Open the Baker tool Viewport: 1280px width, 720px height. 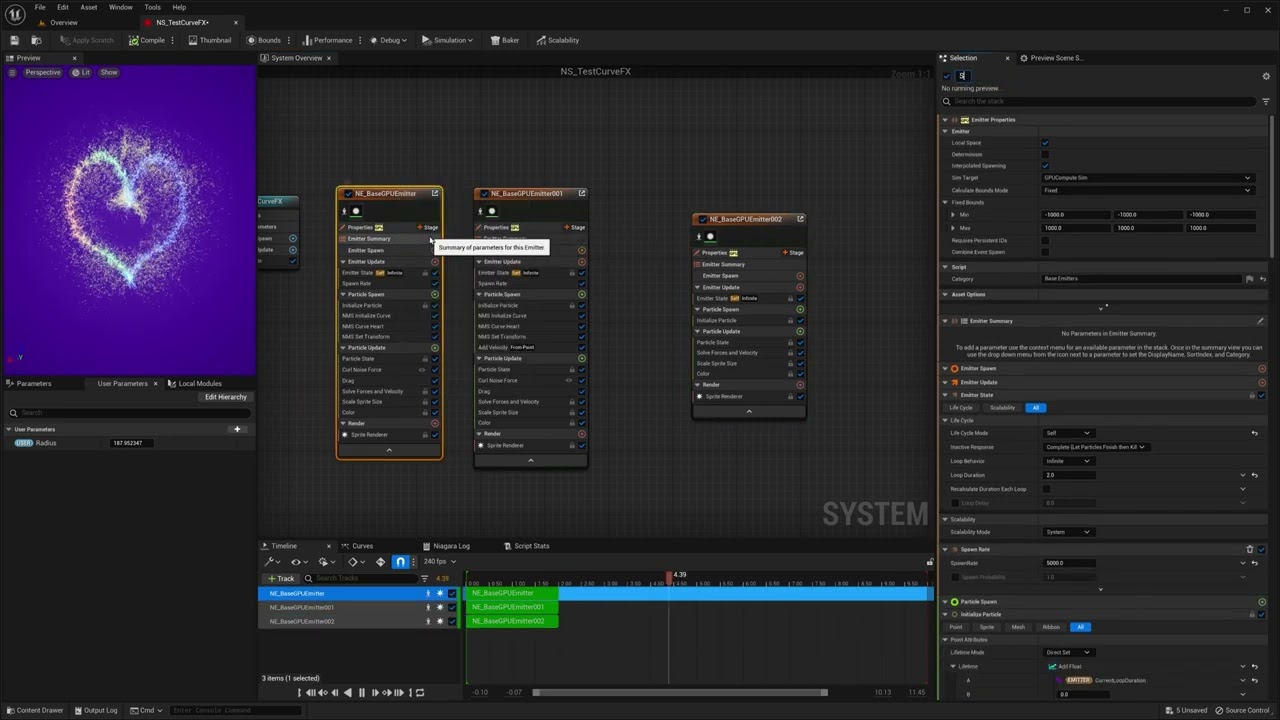click(x=504, y=40)
